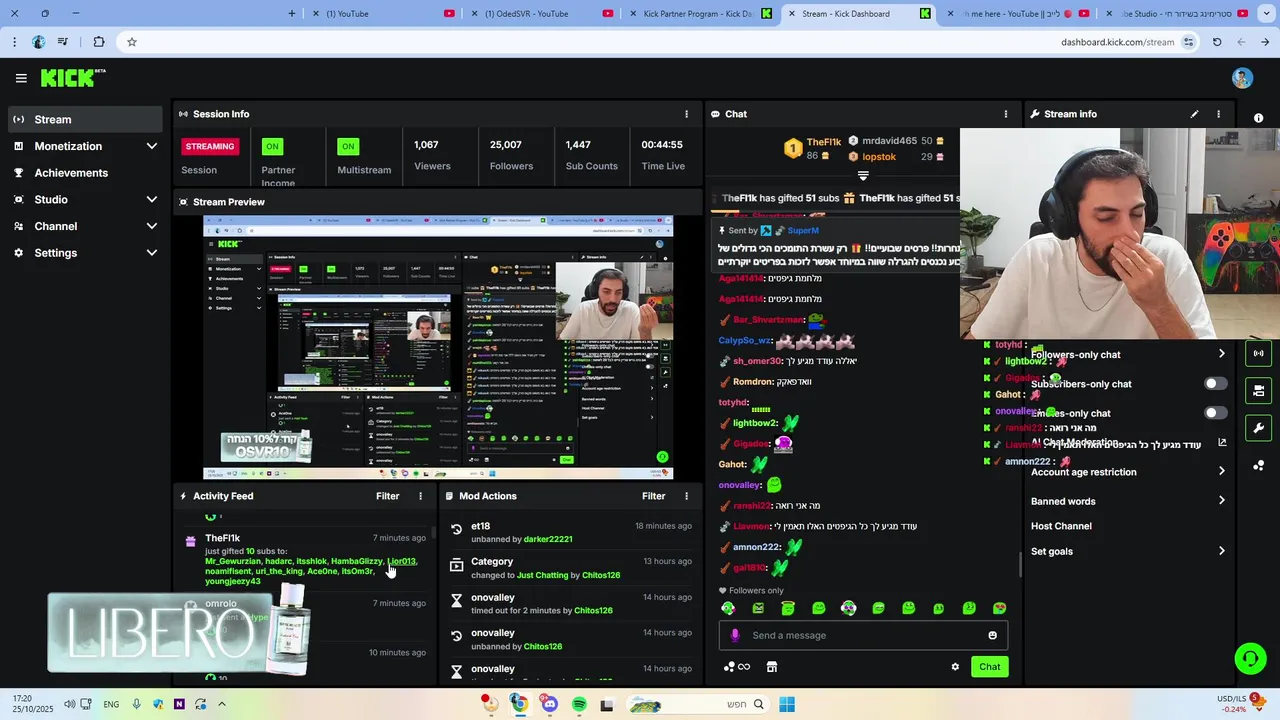The height and width of the screenshot is (720, 1280).
Task: Click the STREAMING session status badge
Action: 210,146
